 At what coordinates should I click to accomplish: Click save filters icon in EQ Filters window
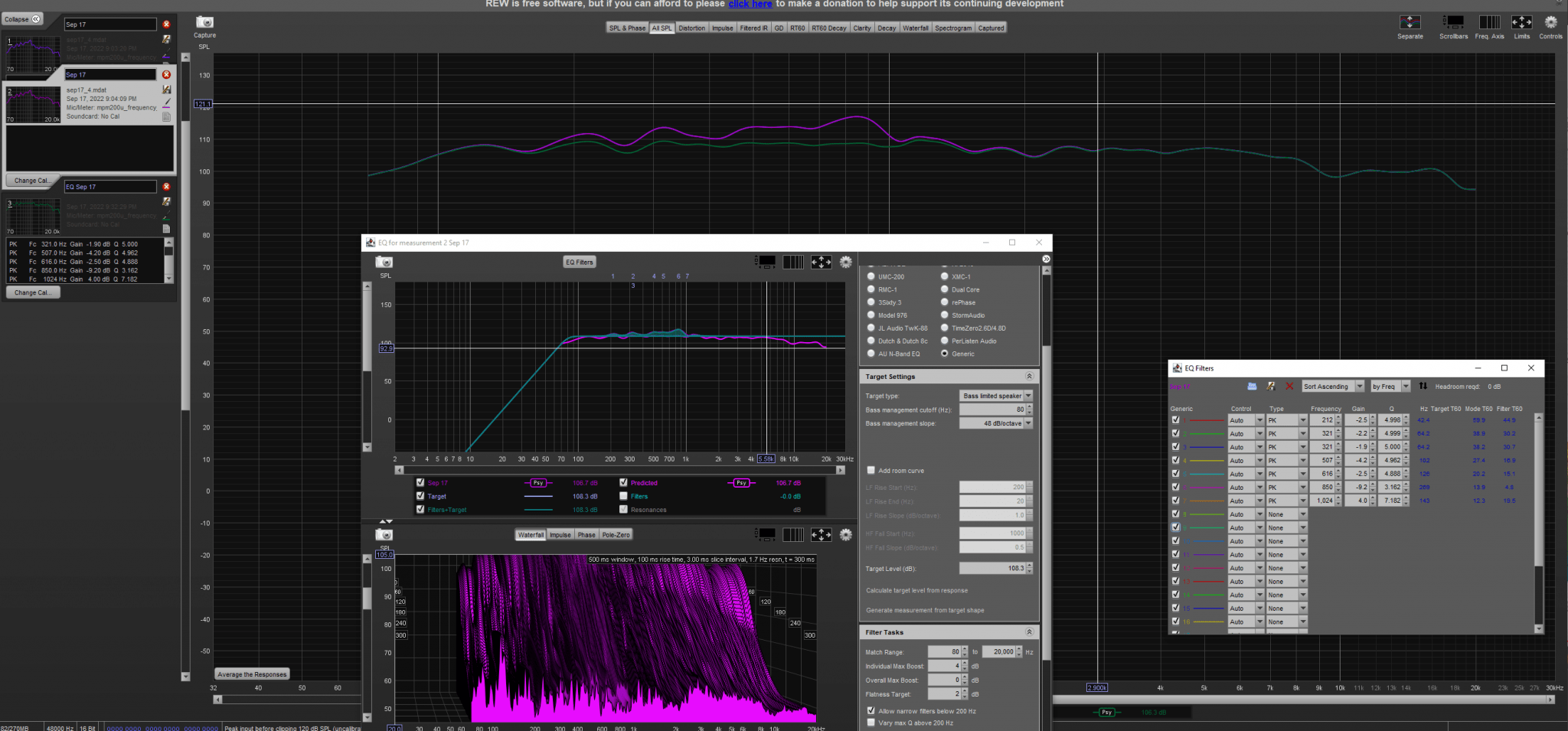(1271, 387)
